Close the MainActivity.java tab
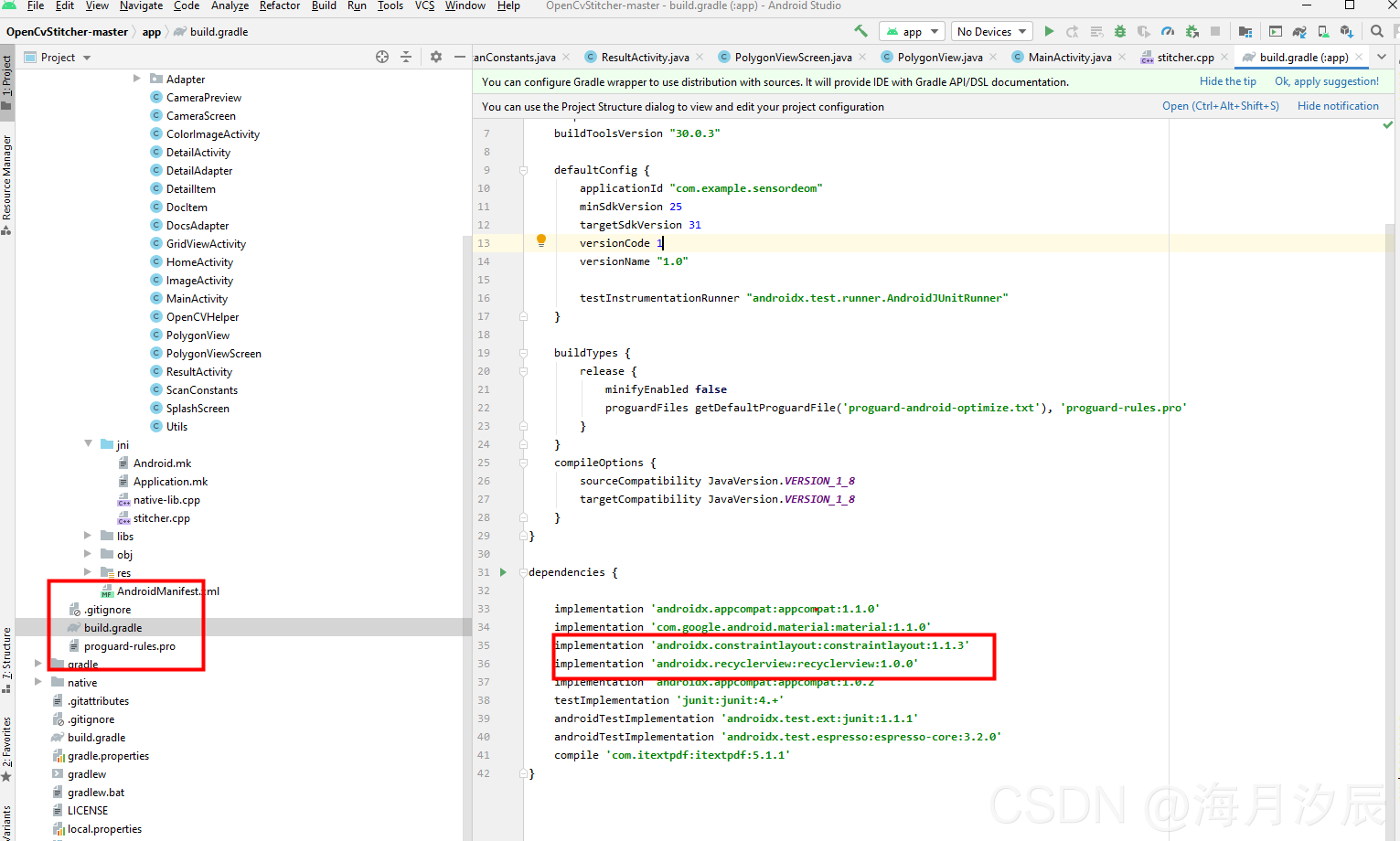This screenshot has height=841, width=1400. tap(1122, 57)
